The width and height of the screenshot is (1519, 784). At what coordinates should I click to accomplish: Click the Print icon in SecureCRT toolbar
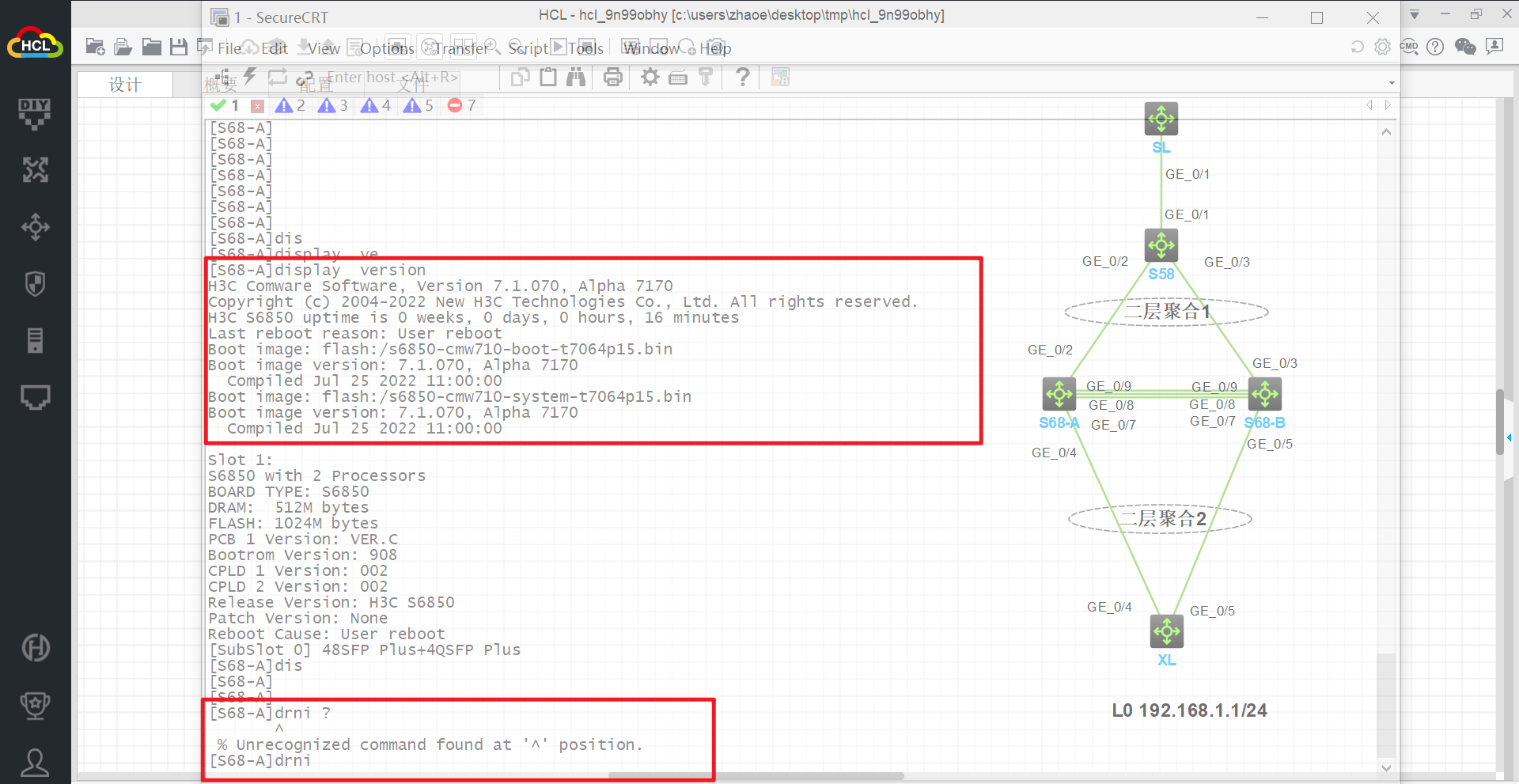point(613,78)
